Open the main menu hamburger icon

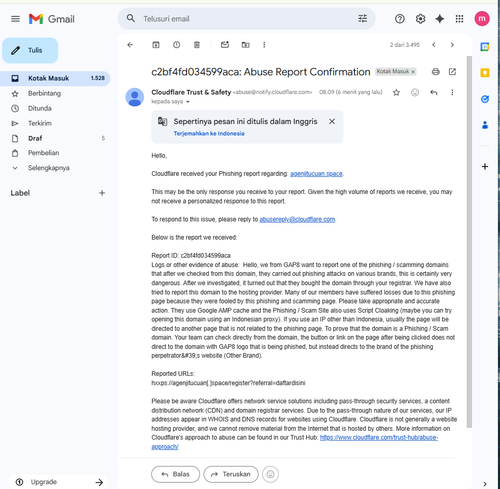tap(15, 19)
